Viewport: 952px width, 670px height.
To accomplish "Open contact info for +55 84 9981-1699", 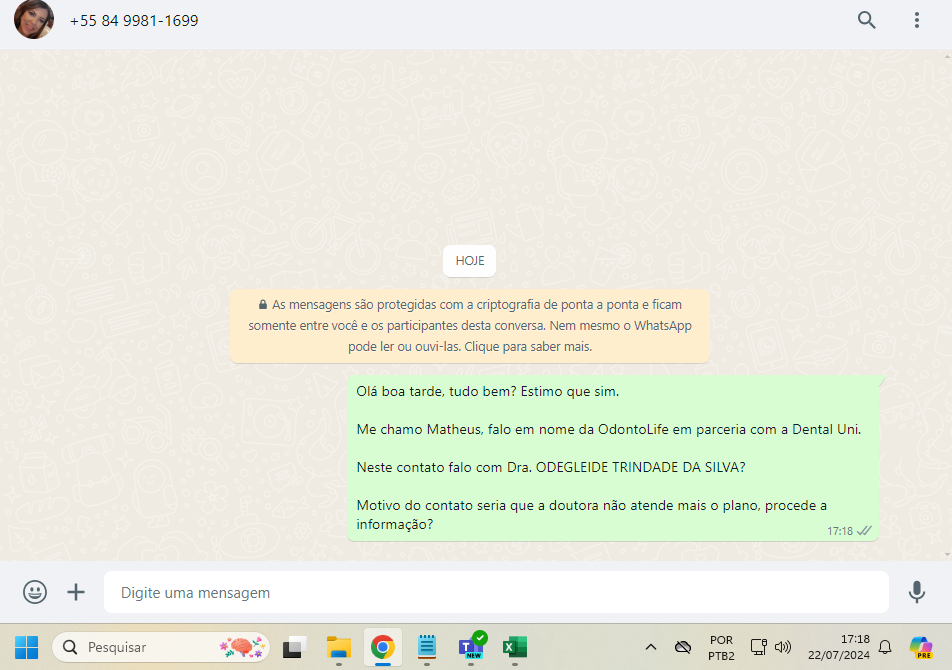I will pos(134,21).
